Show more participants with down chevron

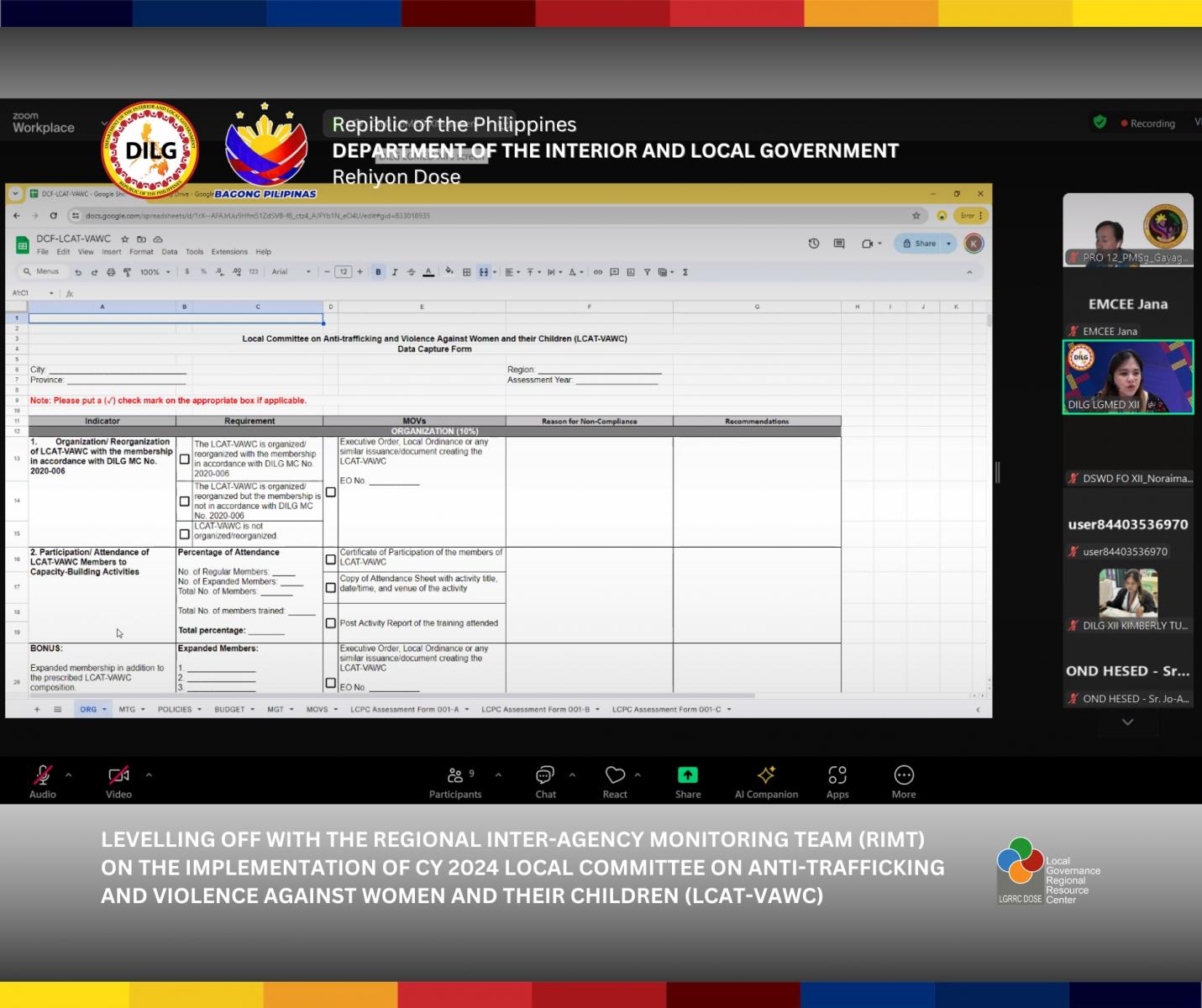coord(1127,722)
